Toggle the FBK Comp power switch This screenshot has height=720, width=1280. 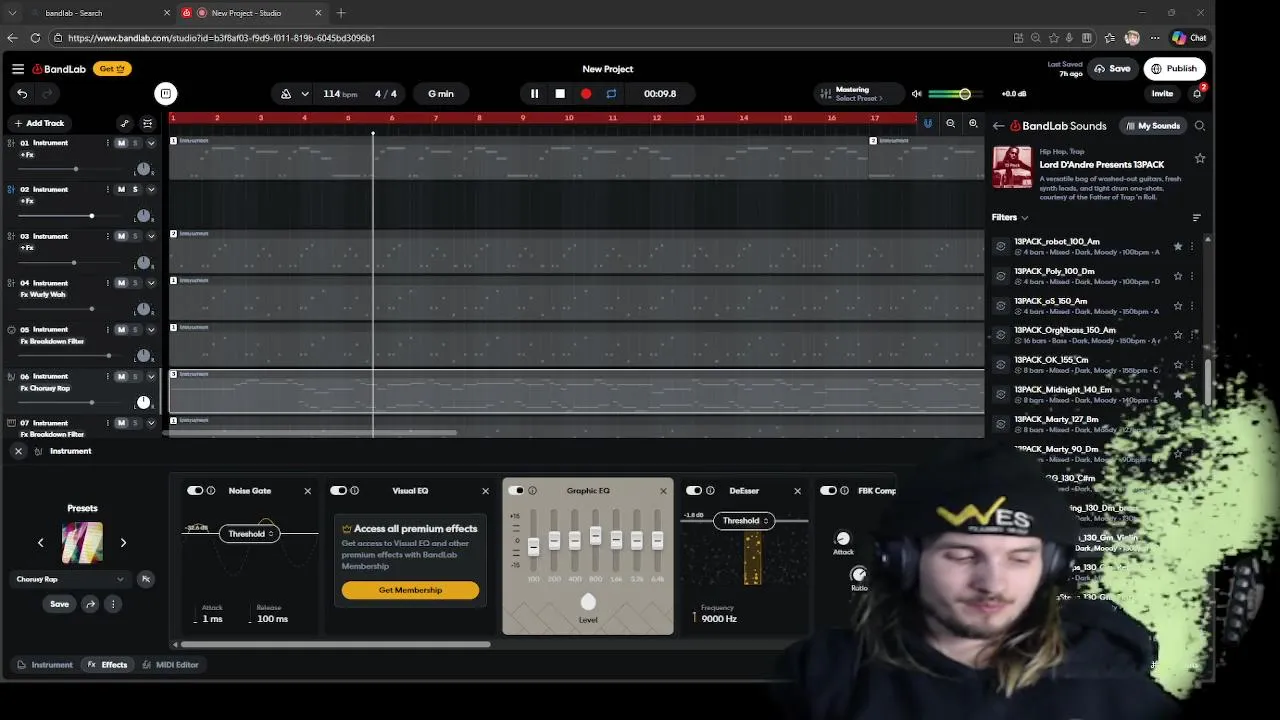click(x=828, y=491)
